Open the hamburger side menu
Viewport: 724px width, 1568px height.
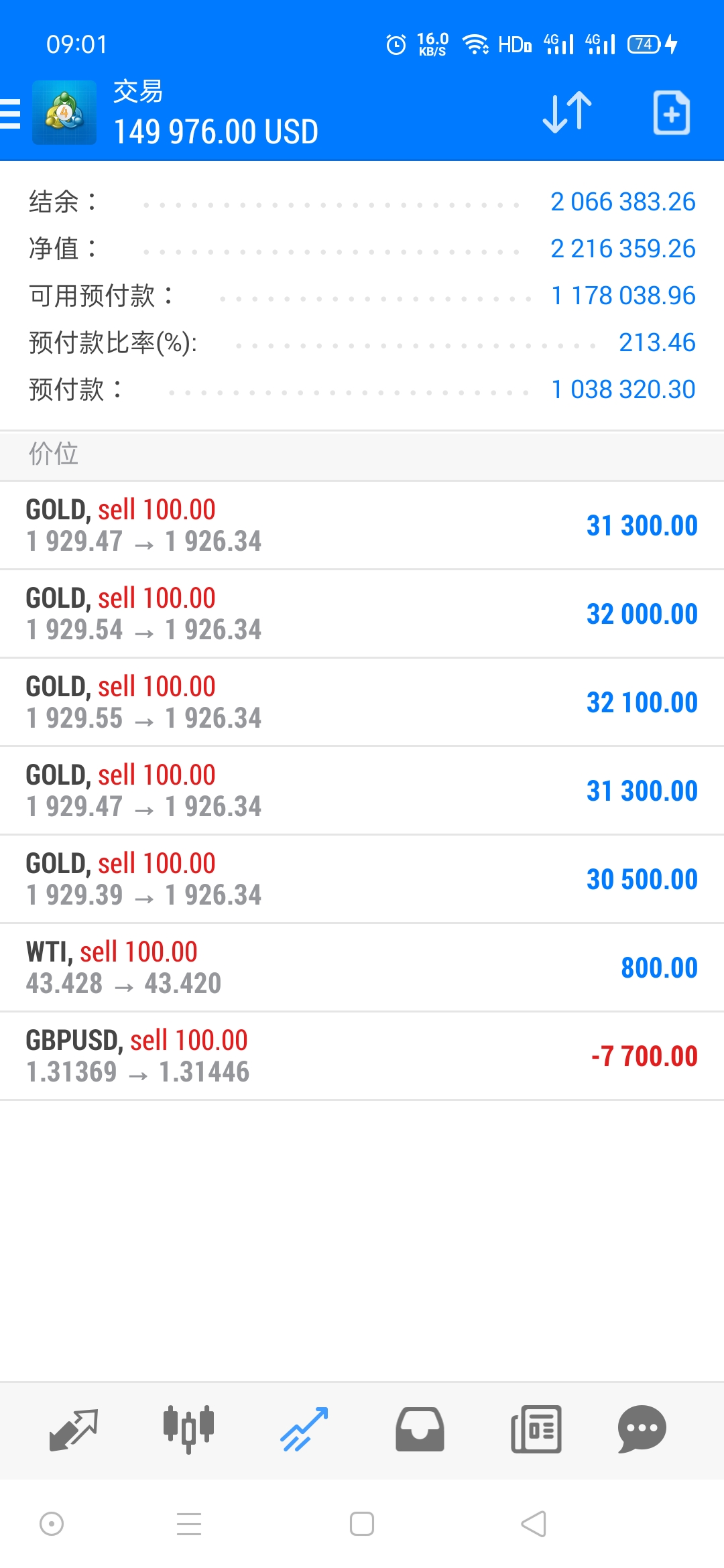pos(10,113)
